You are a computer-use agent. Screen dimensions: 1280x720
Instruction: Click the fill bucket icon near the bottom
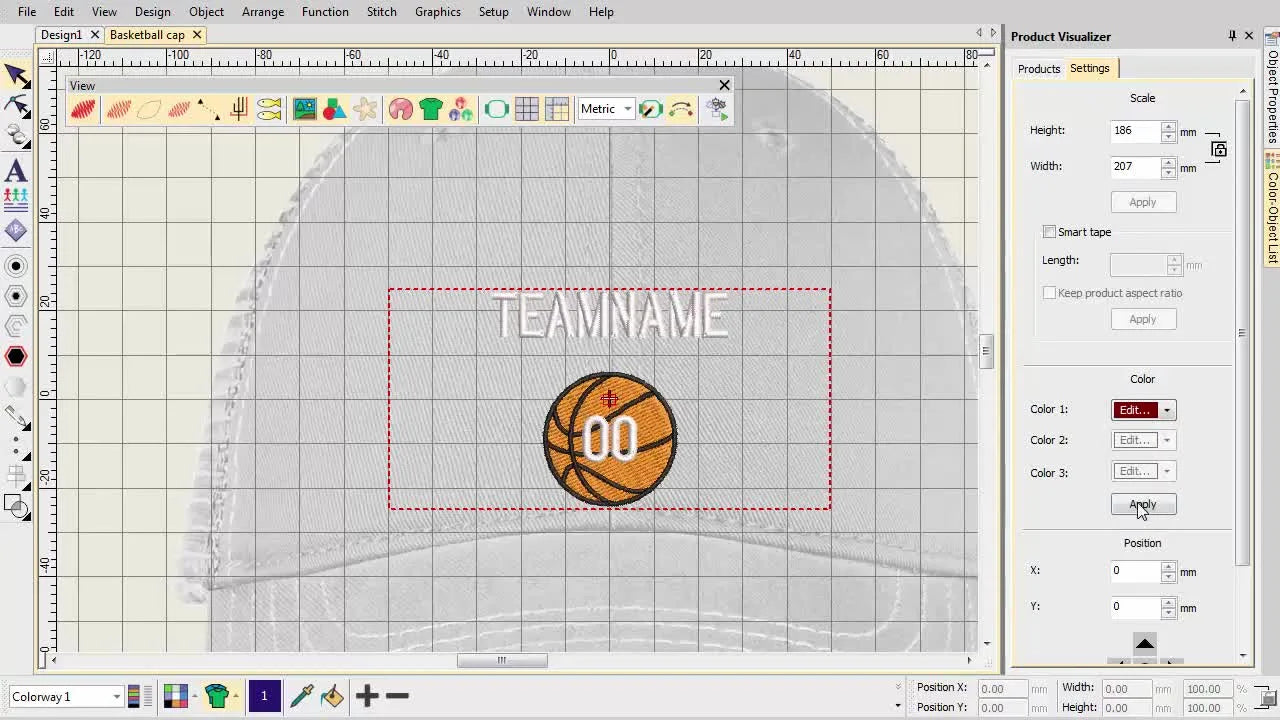click(x=334, y=696)
